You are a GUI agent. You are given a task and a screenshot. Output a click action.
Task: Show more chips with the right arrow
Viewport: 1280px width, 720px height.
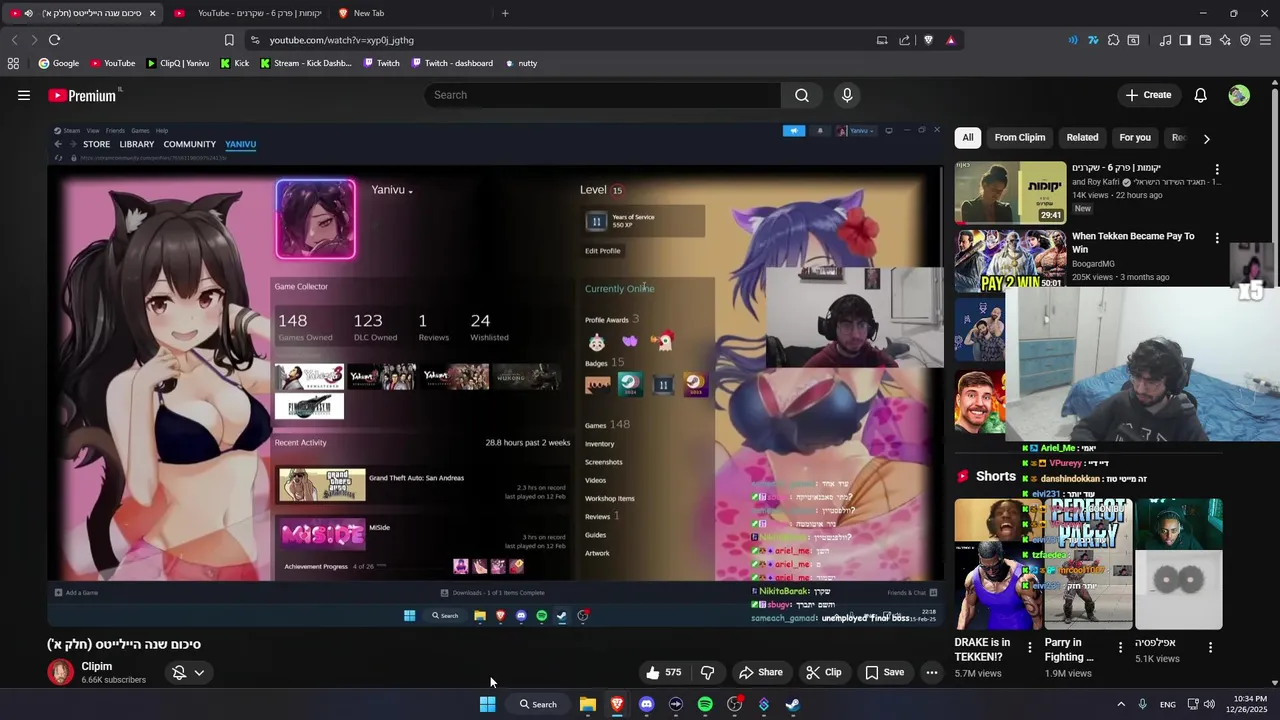[x=1206, y=138]
